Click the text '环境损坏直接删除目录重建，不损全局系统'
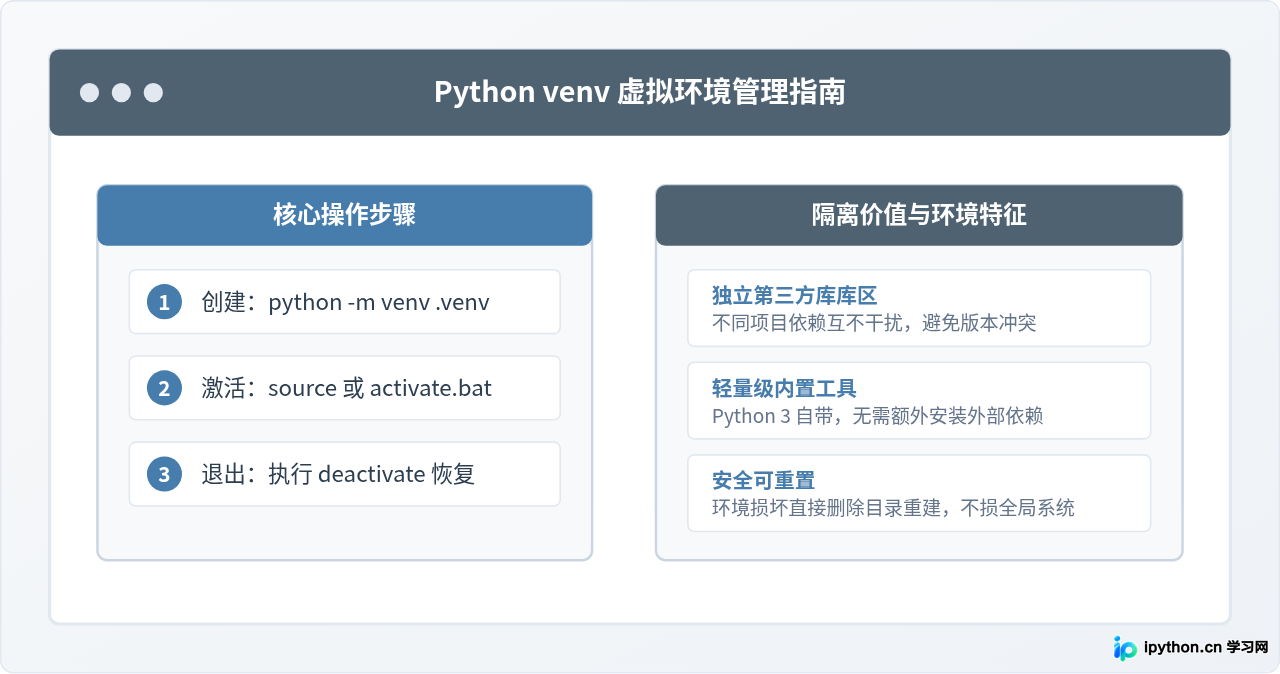The height and width of the screenshot is (674, 1280). (x=893, y=508)
